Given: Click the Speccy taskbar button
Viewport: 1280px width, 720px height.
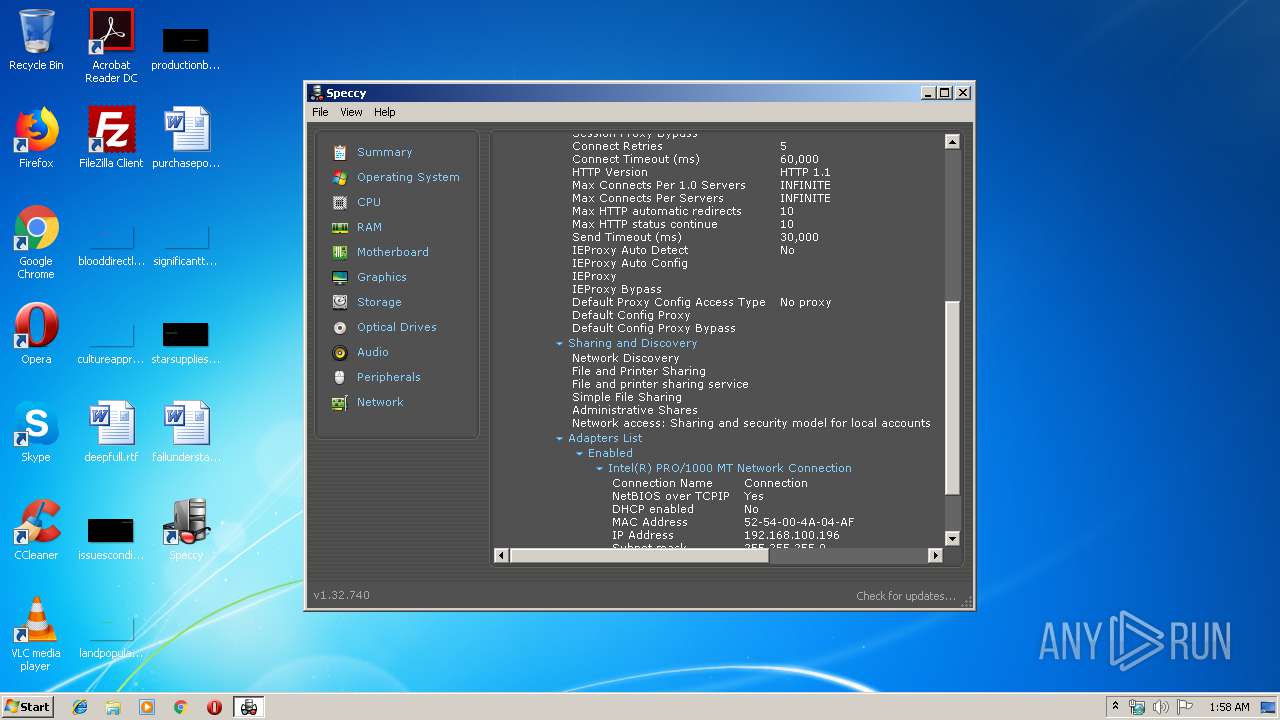Looking at the screenshot, I should tap(249, 707).
